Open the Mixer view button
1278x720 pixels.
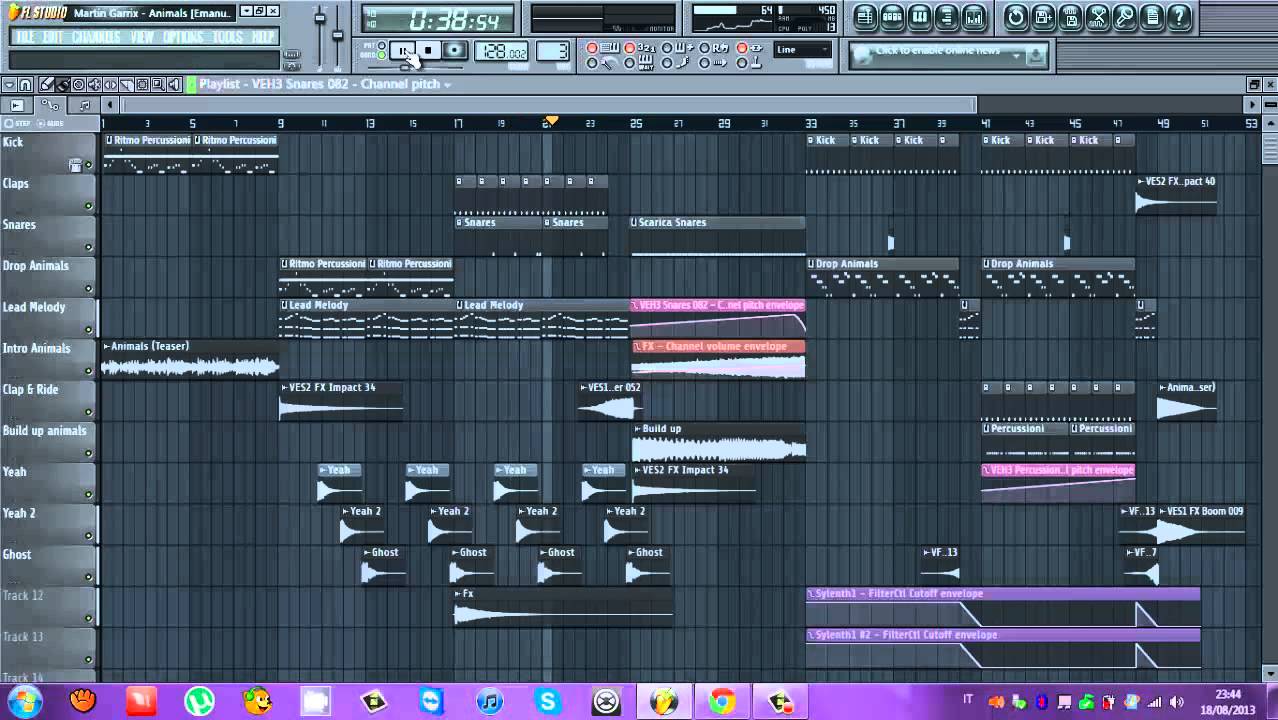(x=974, y=17)
